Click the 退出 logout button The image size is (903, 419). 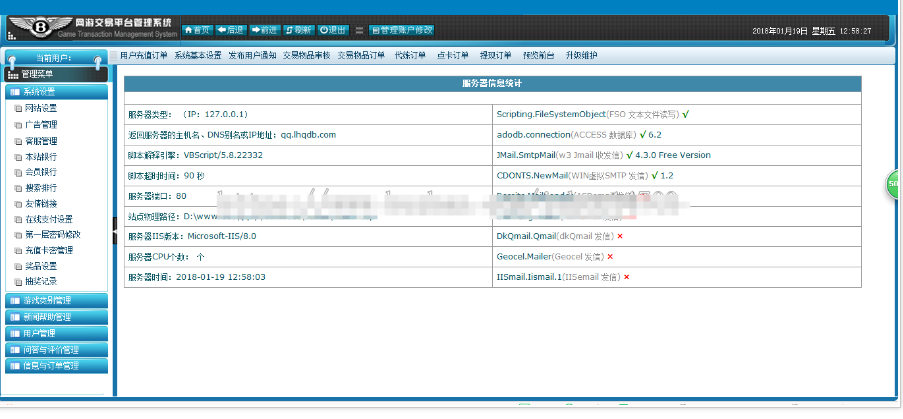pyautogui.click(x=331, y=30)
